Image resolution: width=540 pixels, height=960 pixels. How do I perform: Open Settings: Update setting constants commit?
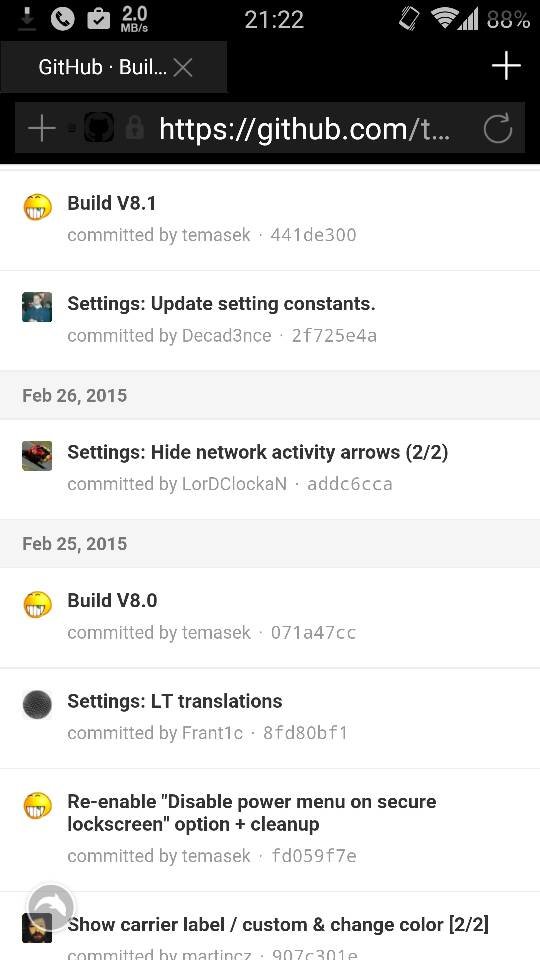click(221, 304)
